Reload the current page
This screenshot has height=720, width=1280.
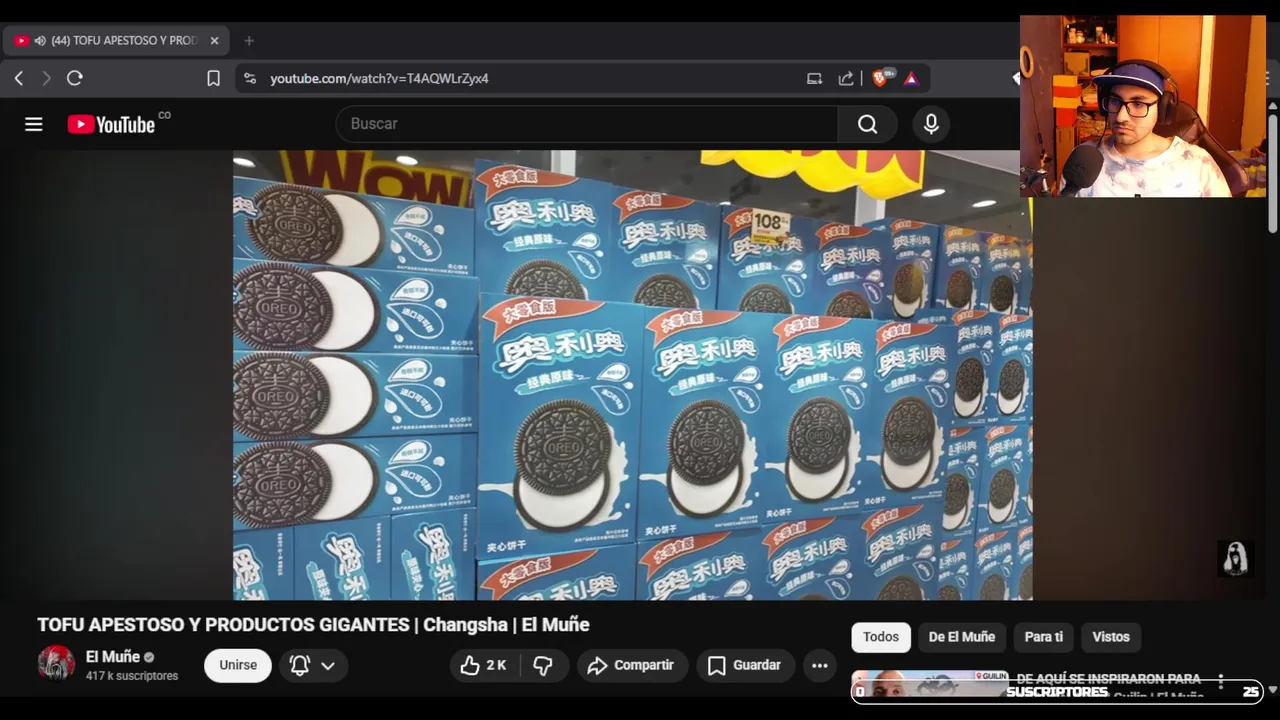75,78
